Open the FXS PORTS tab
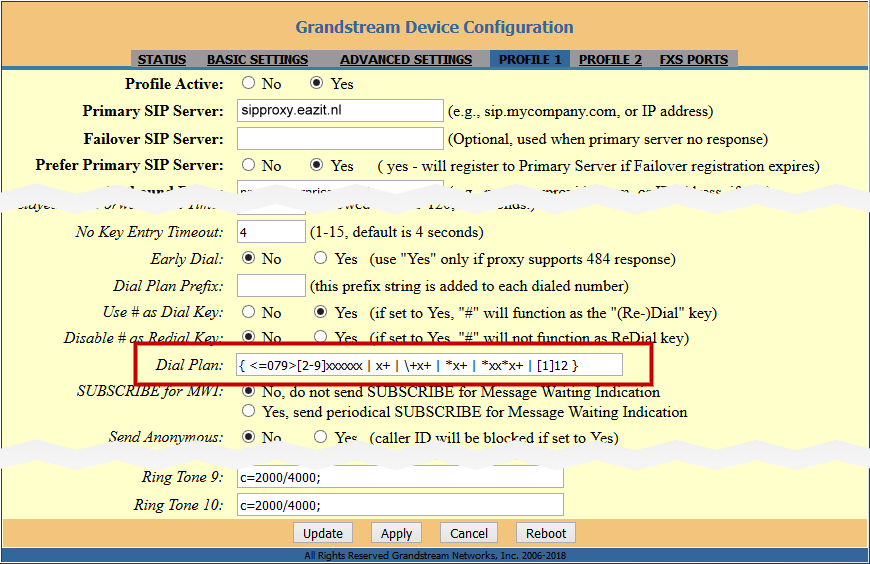 coord(694,59)
